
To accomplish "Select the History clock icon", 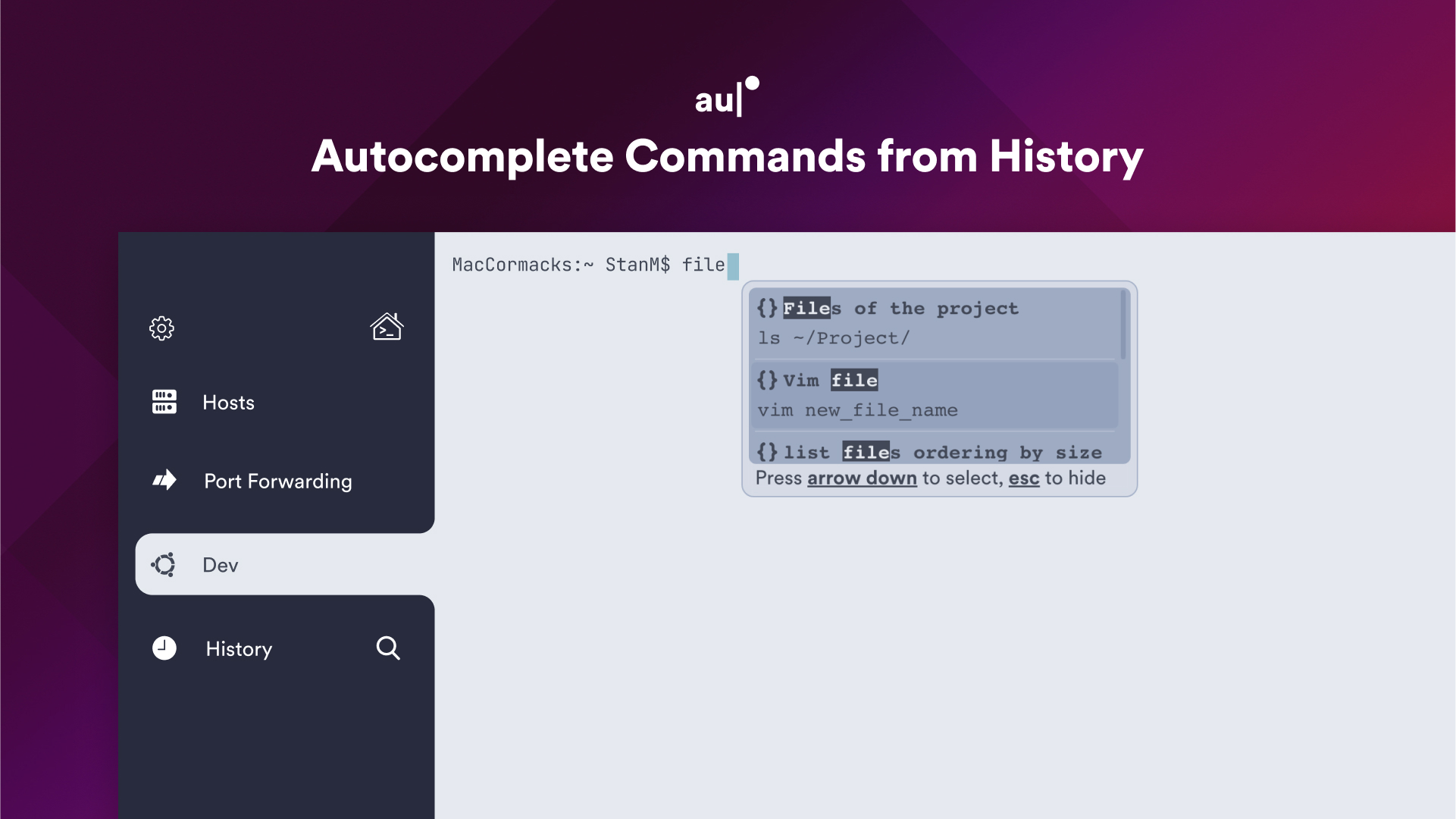I will (164, 648).
